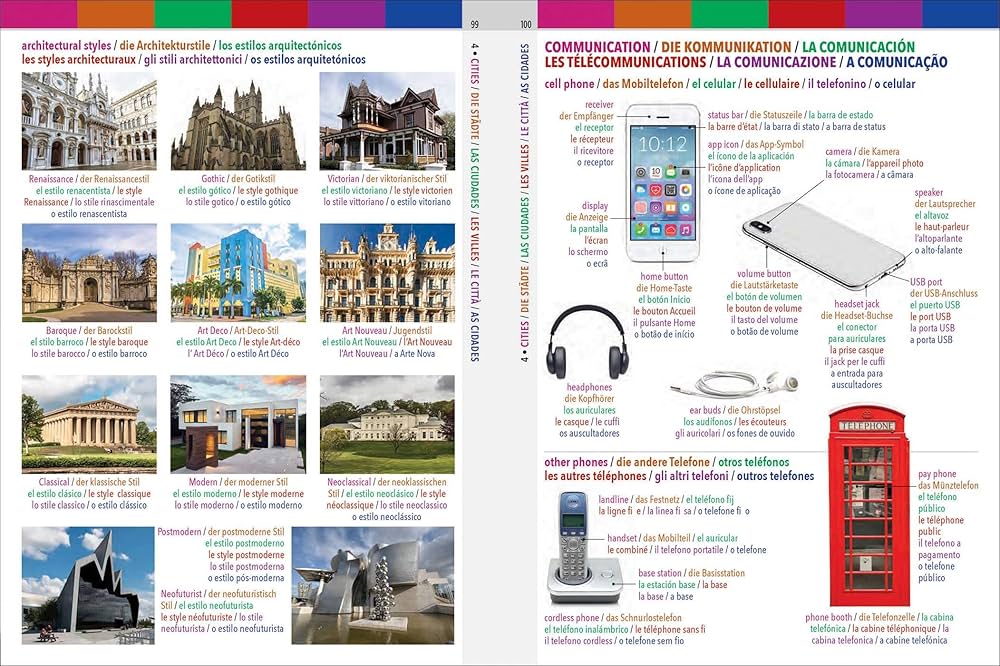This screenshot has width=1000, height=666.
Task: Click 'Renaissance / der Renaissancestil' caption
Action: (x=89, y=179)
